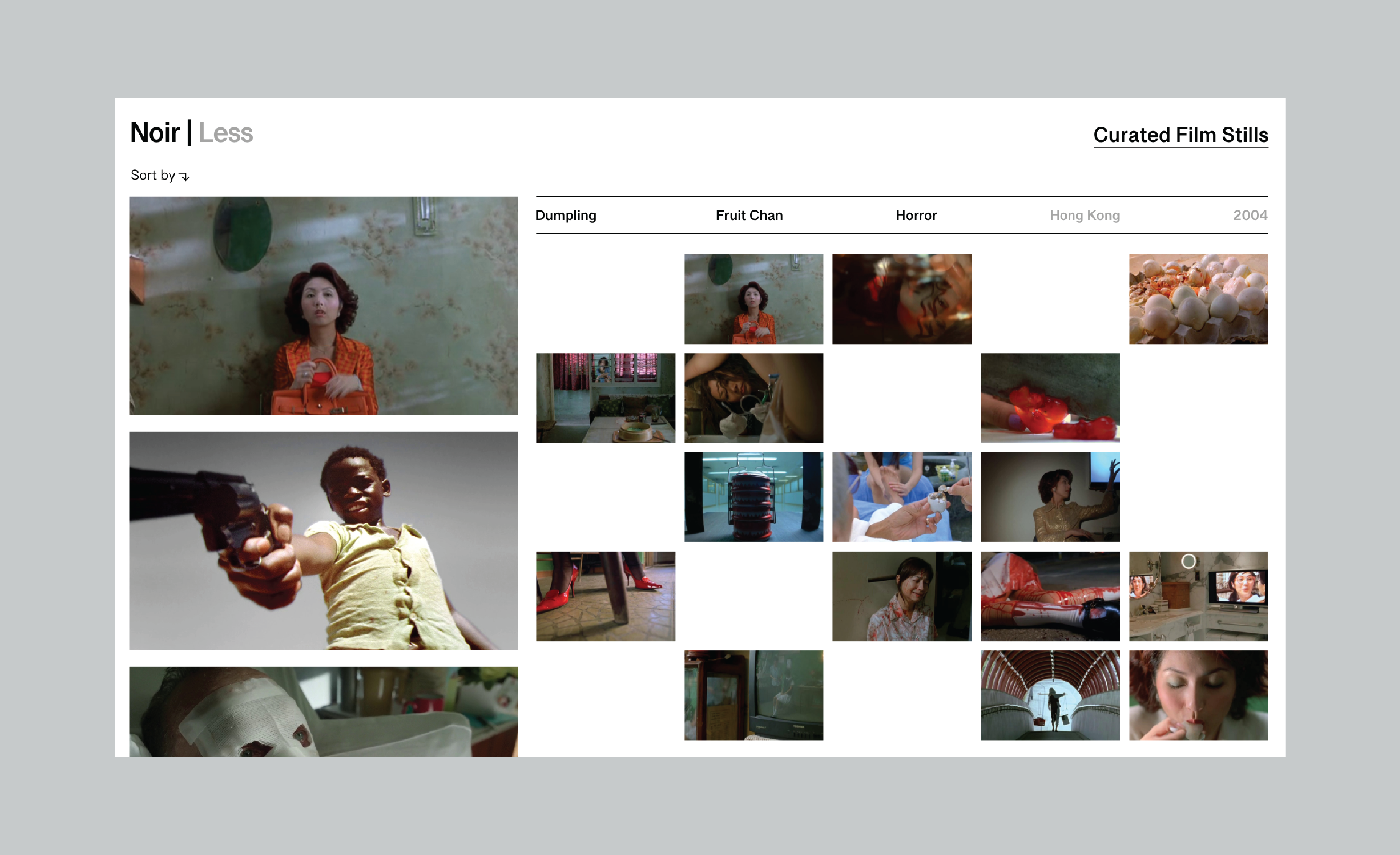Open the old television set thumbnail
Viewport: 1400px width, 855px height.
click(x=754, y=695)
